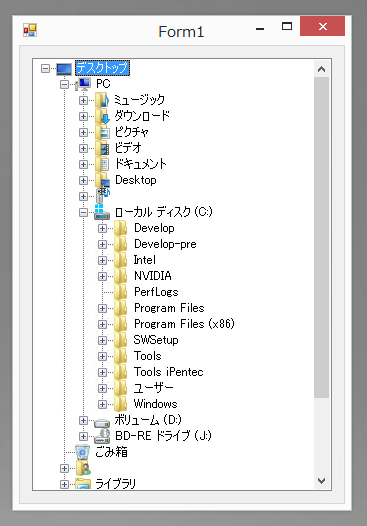The width and height of the screenshot is (367, 526).
Task: Click the ビデオ folder icon
Action: [102, 148]
